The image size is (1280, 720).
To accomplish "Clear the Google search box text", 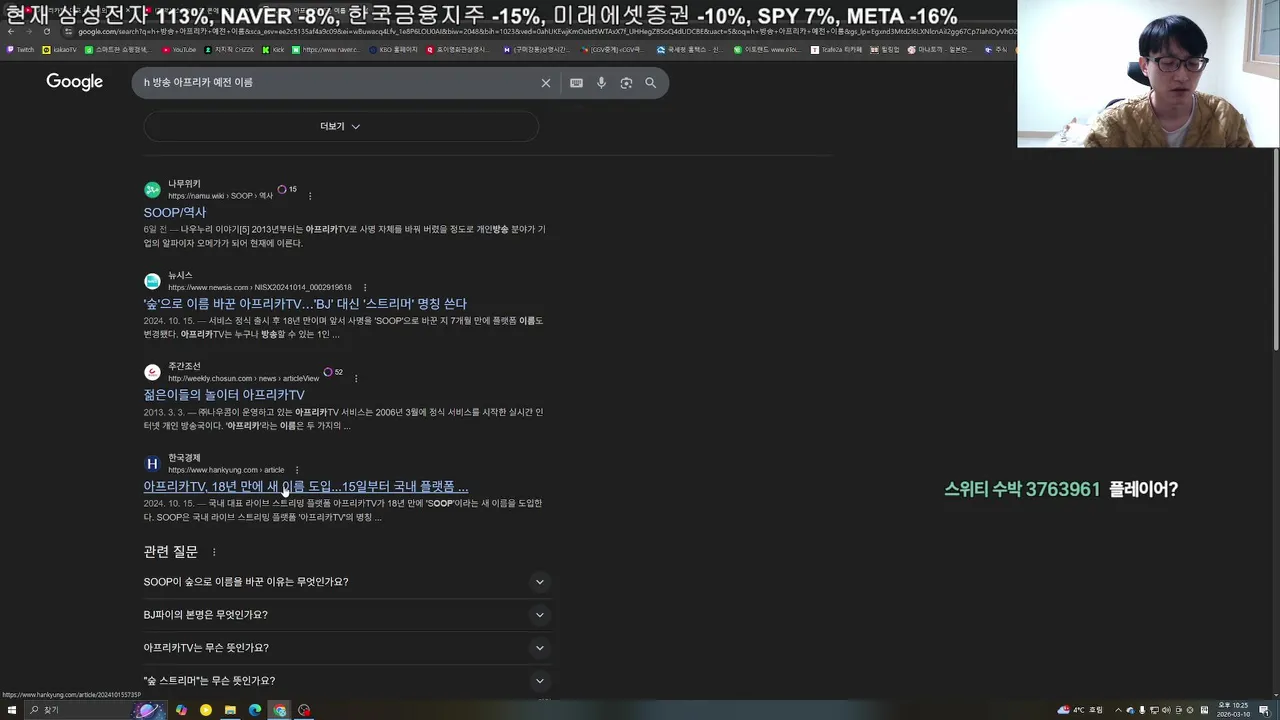I will click(545, 83).
